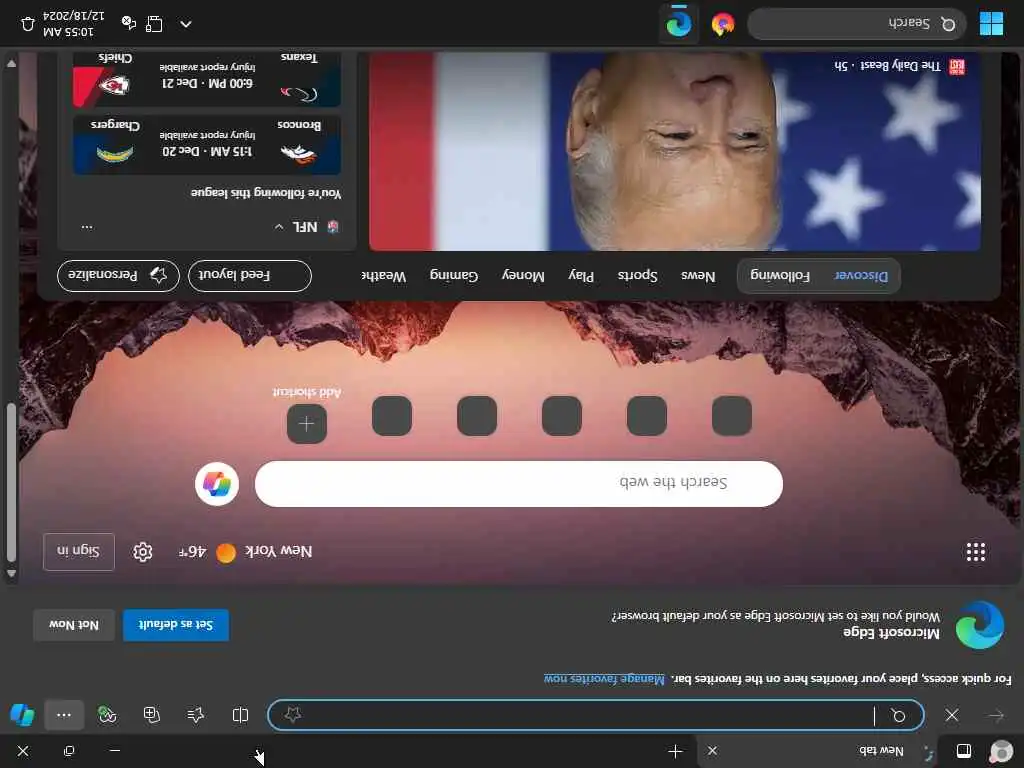Open the tab actions menu icon
The height and width of the screenshot is (768, 1024).
964,751
